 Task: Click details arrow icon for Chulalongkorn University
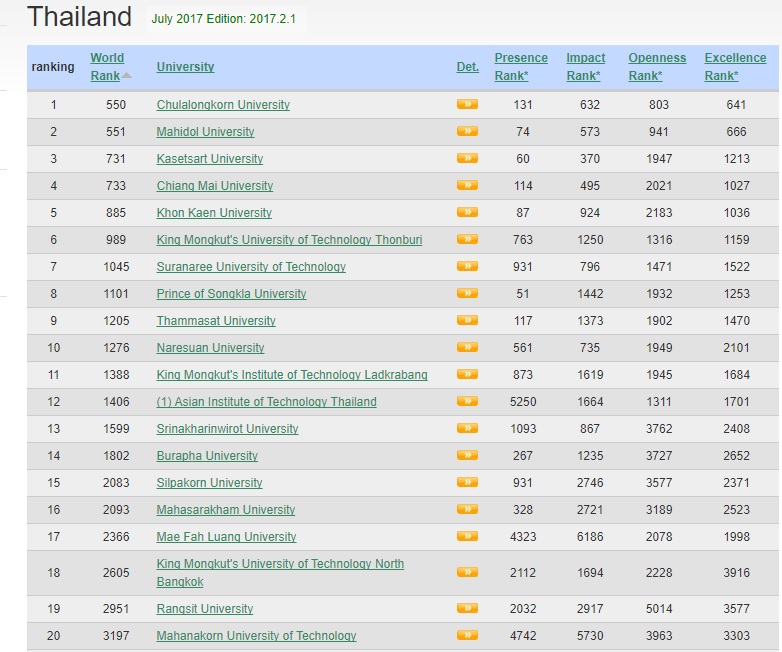tap(467, 104)
